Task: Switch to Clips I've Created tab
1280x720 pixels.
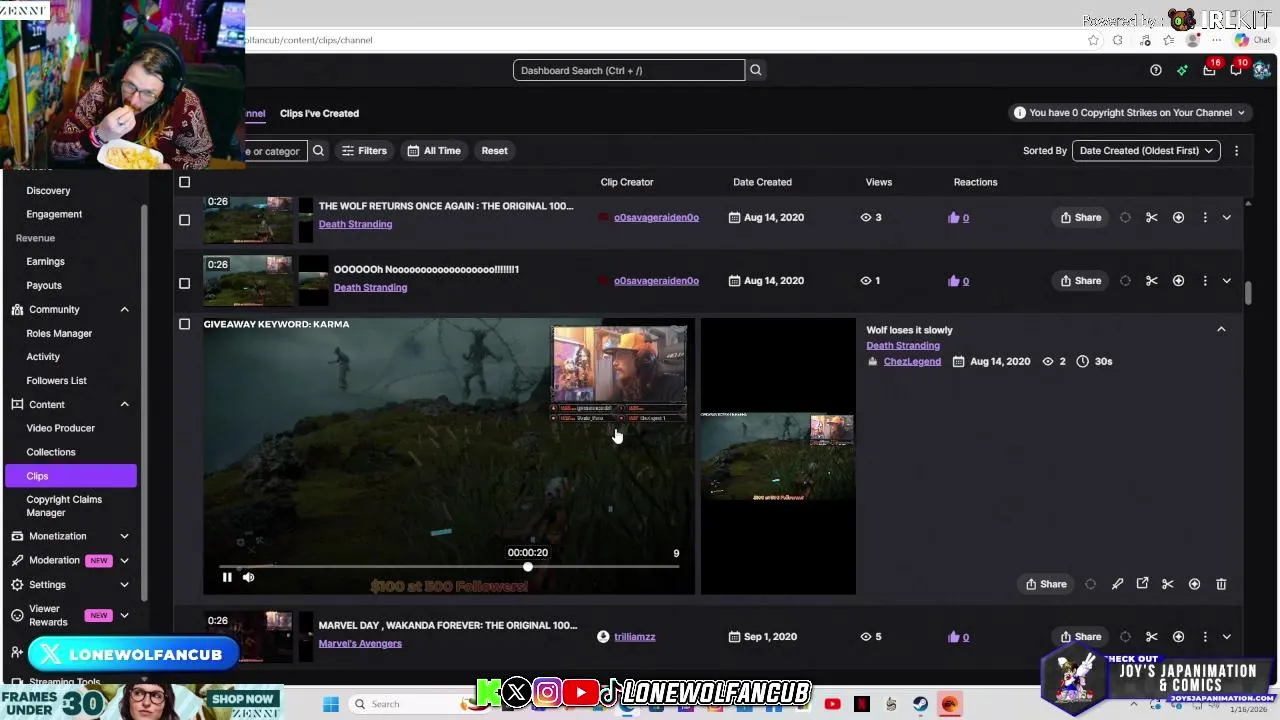Action: click(x=319, y=114)
